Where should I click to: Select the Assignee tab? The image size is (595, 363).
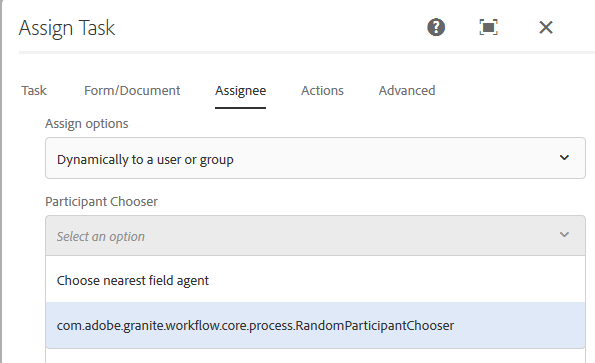point(241,91)
